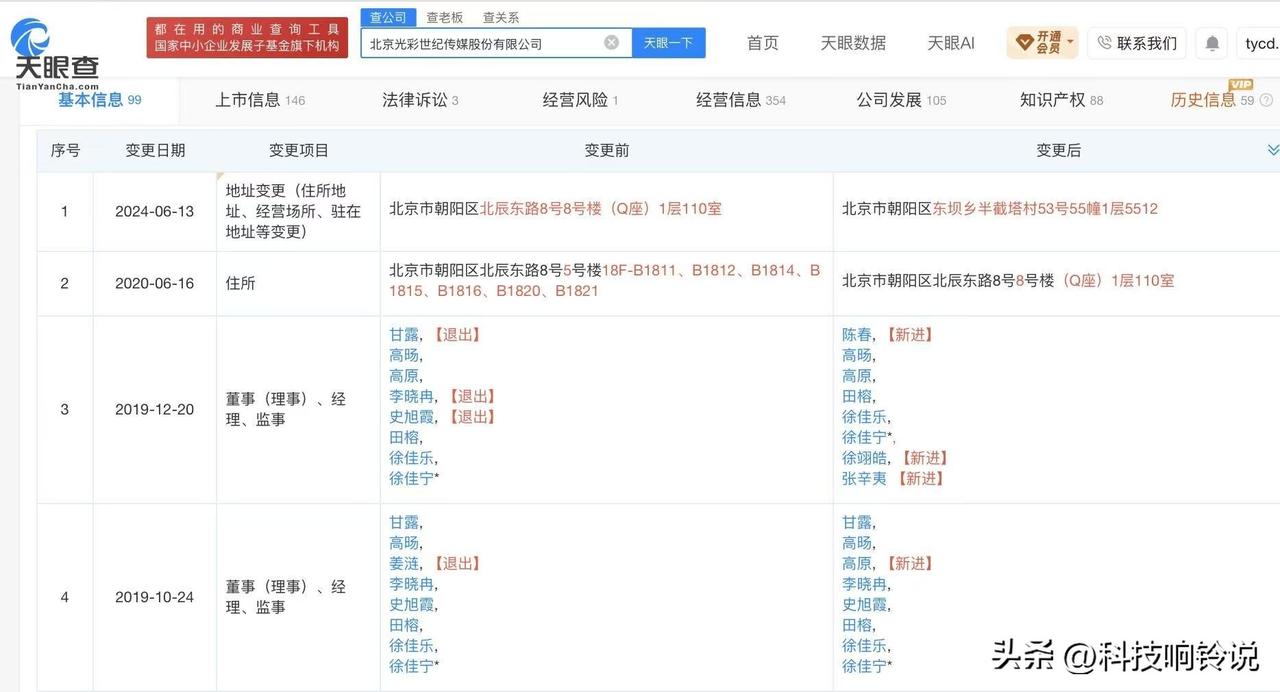Open 高原 link marked 新进 in row 4
1280x692 pixels.
[x=857, y=563]
